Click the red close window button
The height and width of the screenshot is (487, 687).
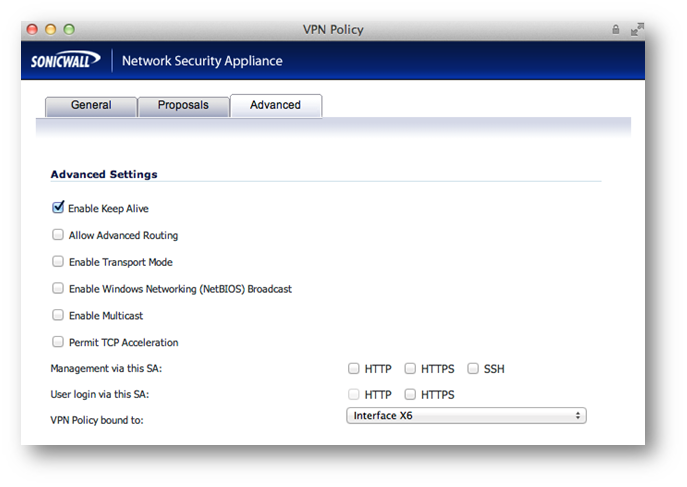pyautogui.click(x=32, y=29)
